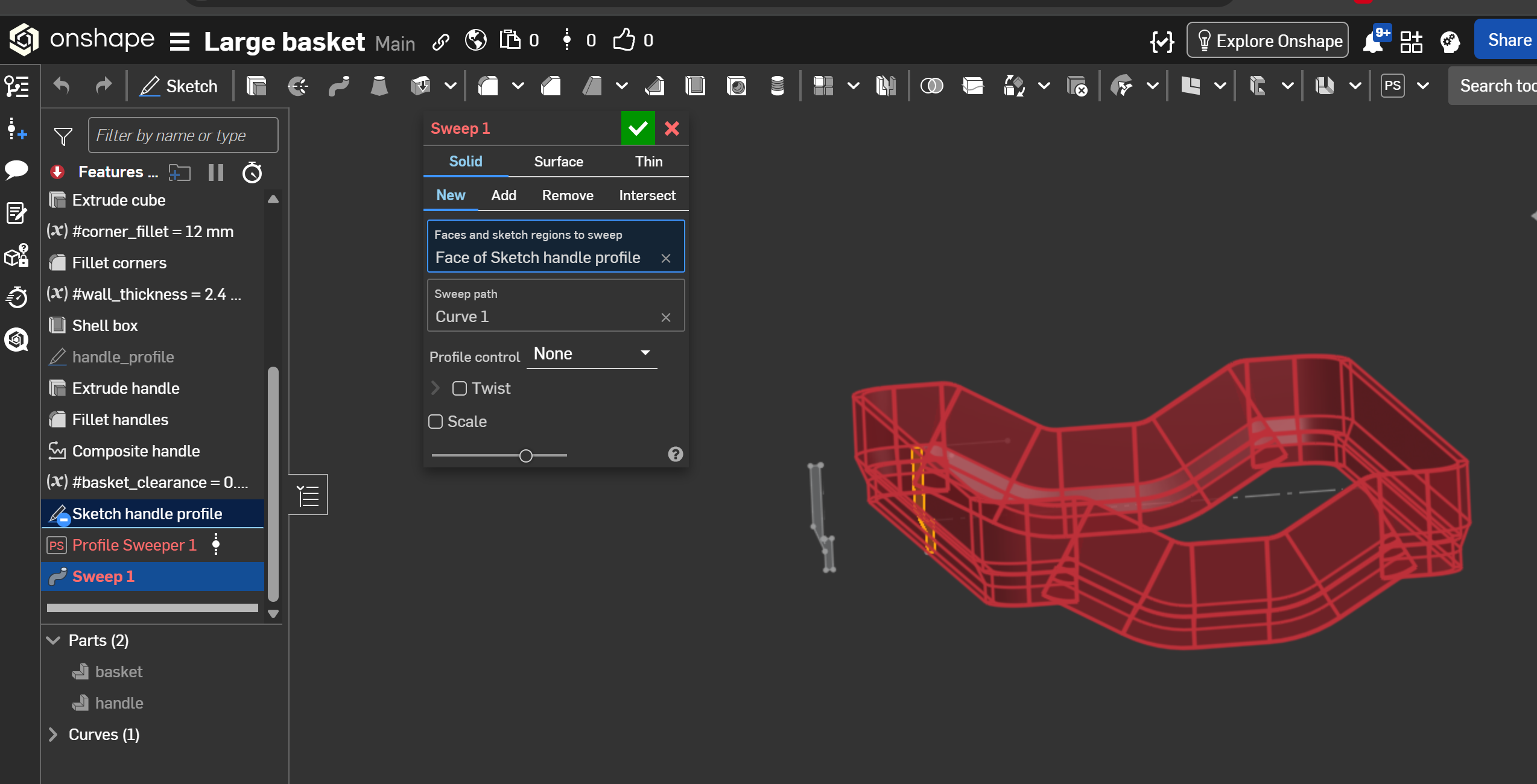
Task: Click the Explore Onshape button
Action: [1267, 40]
